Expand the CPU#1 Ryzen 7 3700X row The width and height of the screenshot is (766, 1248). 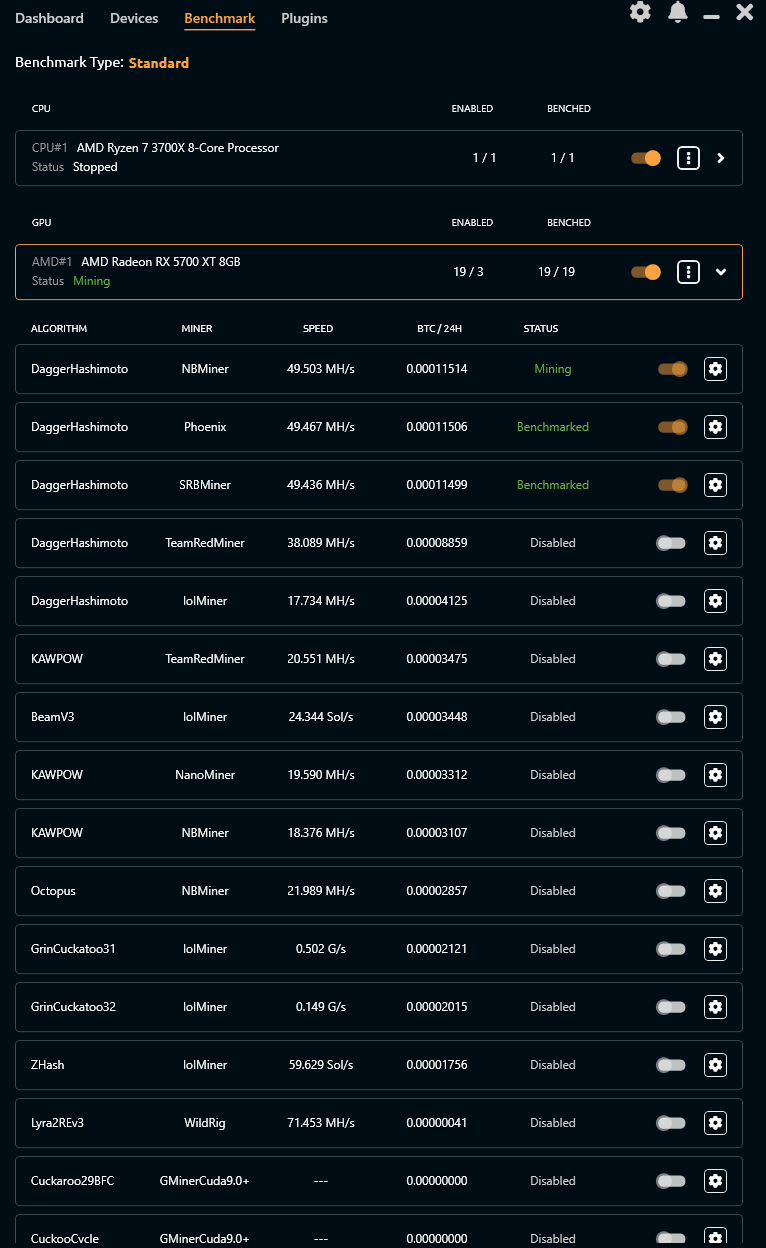tap(721, 158)
